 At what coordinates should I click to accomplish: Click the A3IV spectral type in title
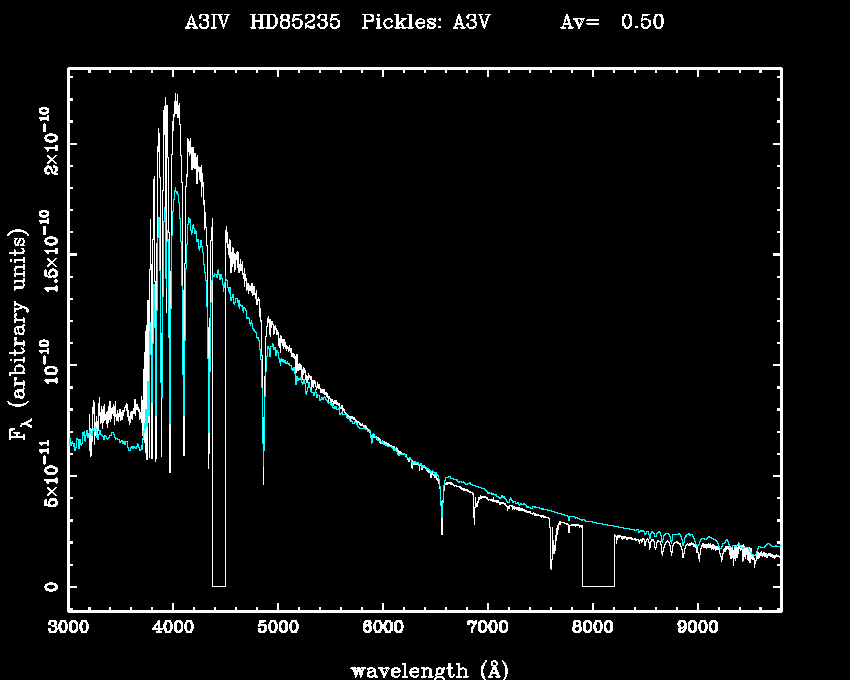pyautogui.click(x=206, y=23)
